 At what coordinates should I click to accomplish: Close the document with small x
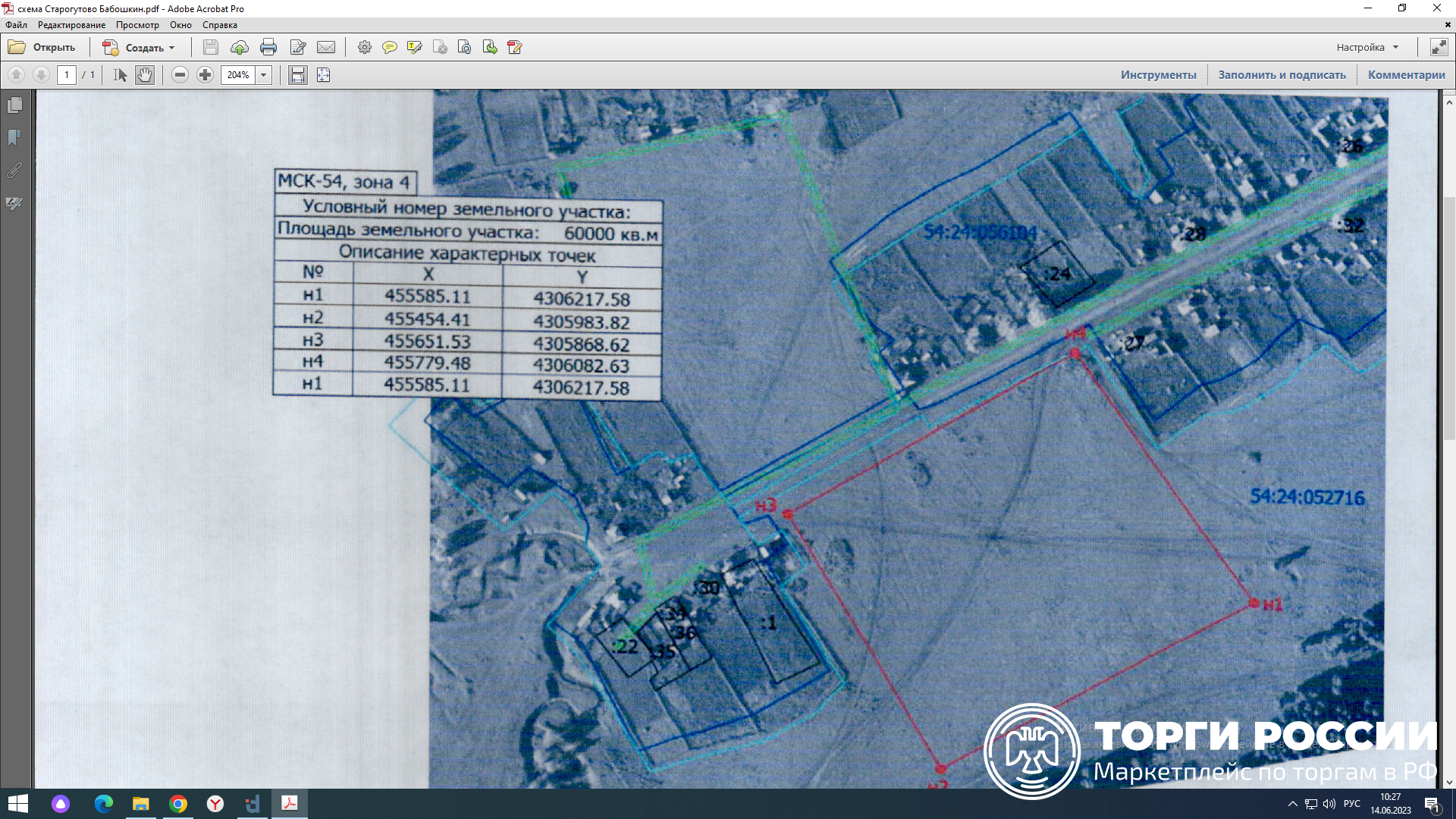(1448, 25)
